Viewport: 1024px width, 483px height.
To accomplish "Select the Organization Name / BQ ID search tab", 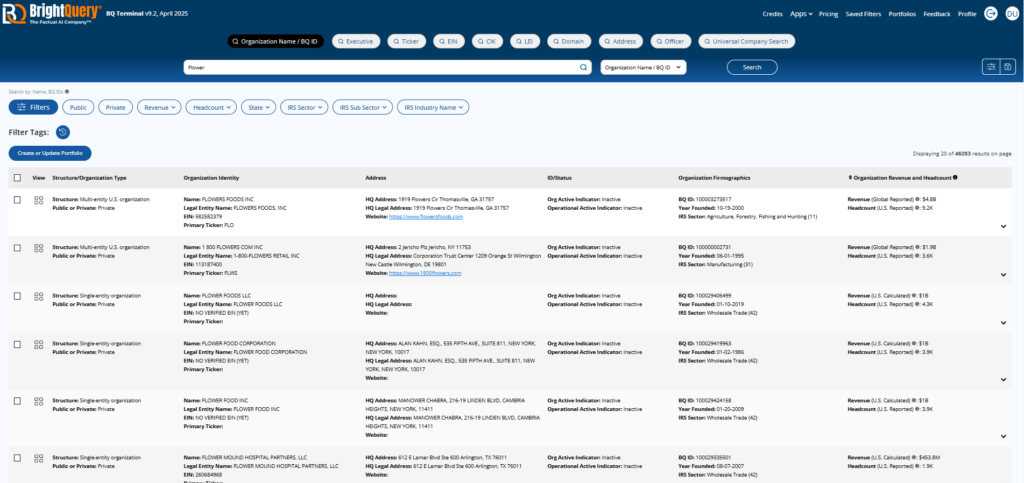I will 276,41.
